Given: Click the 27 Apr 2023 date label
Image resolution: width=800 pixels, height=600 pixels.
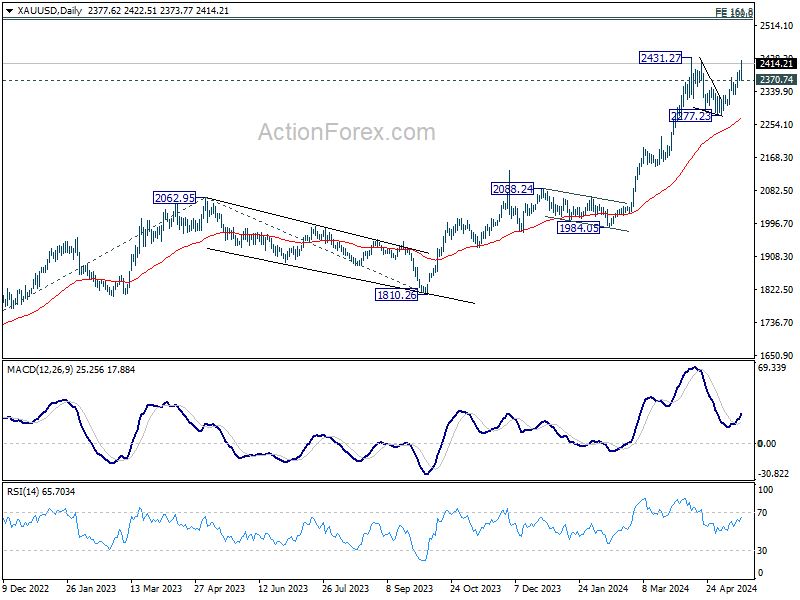Looking at the screenshot, I should tap(219, 588).
